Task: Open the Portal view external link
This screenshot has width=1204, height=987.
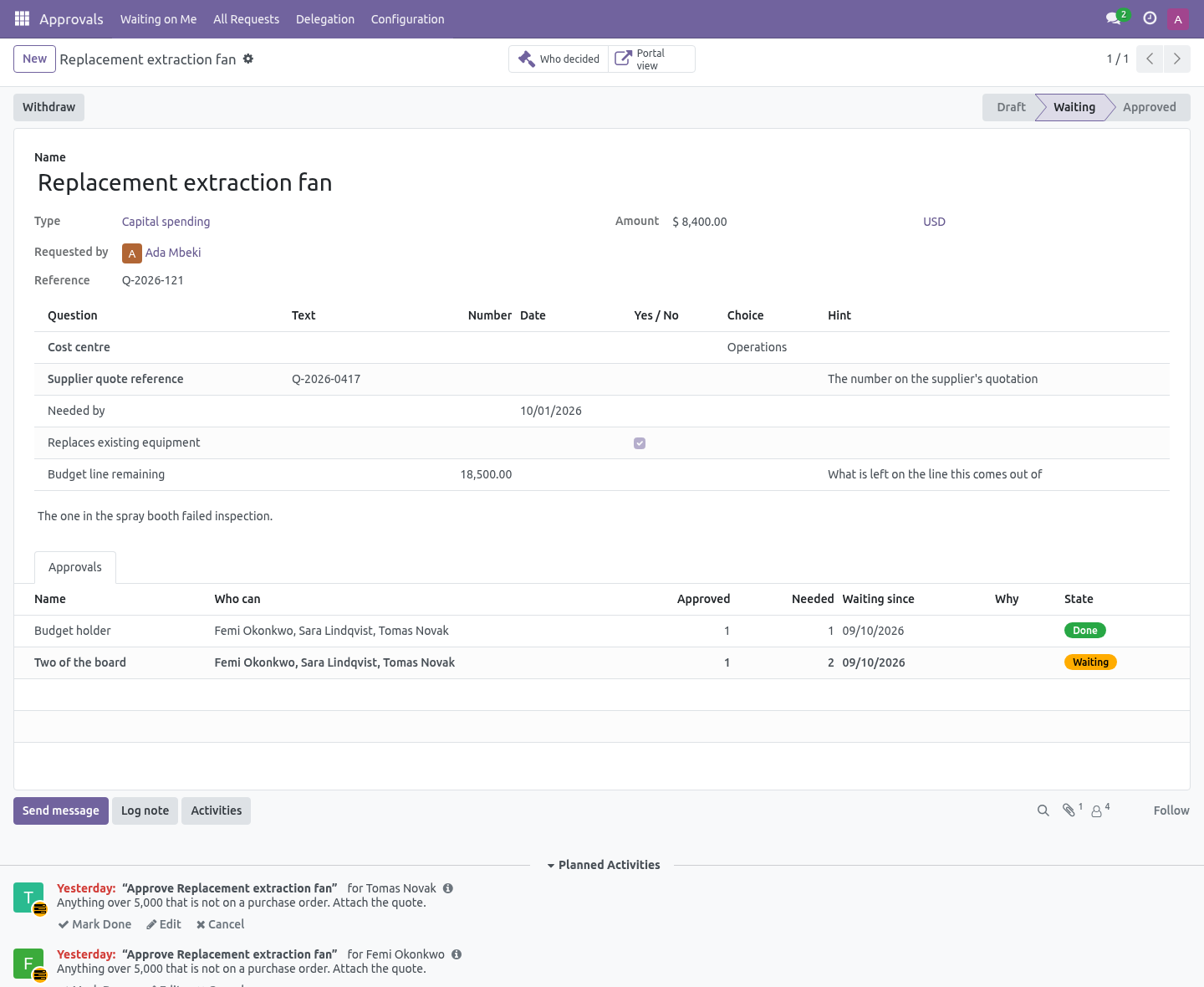Action: click(x=651, y=59)
